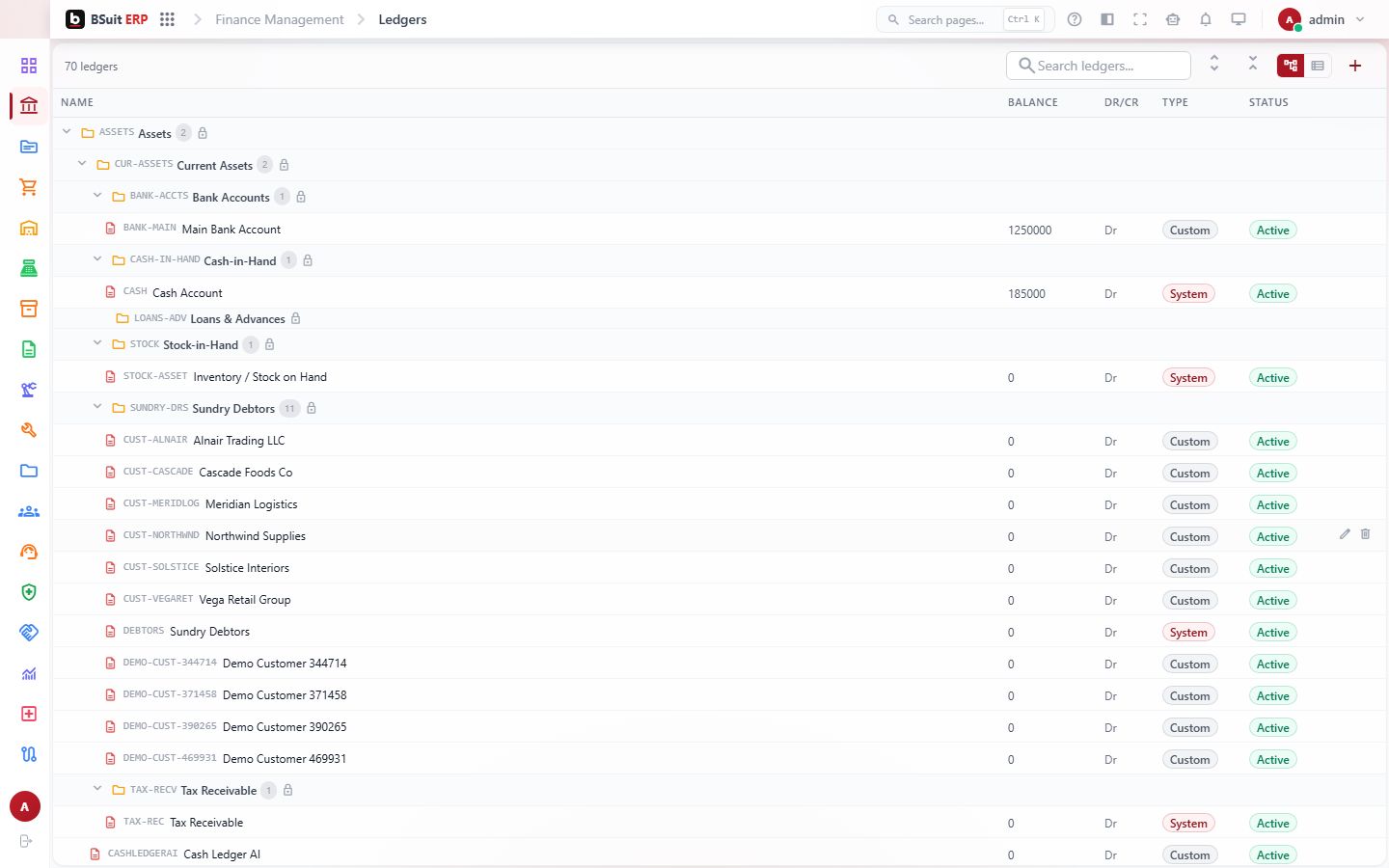Open the dashboard grid icon in sidebar
1389x868 pixels.
(x=29, y=66)
